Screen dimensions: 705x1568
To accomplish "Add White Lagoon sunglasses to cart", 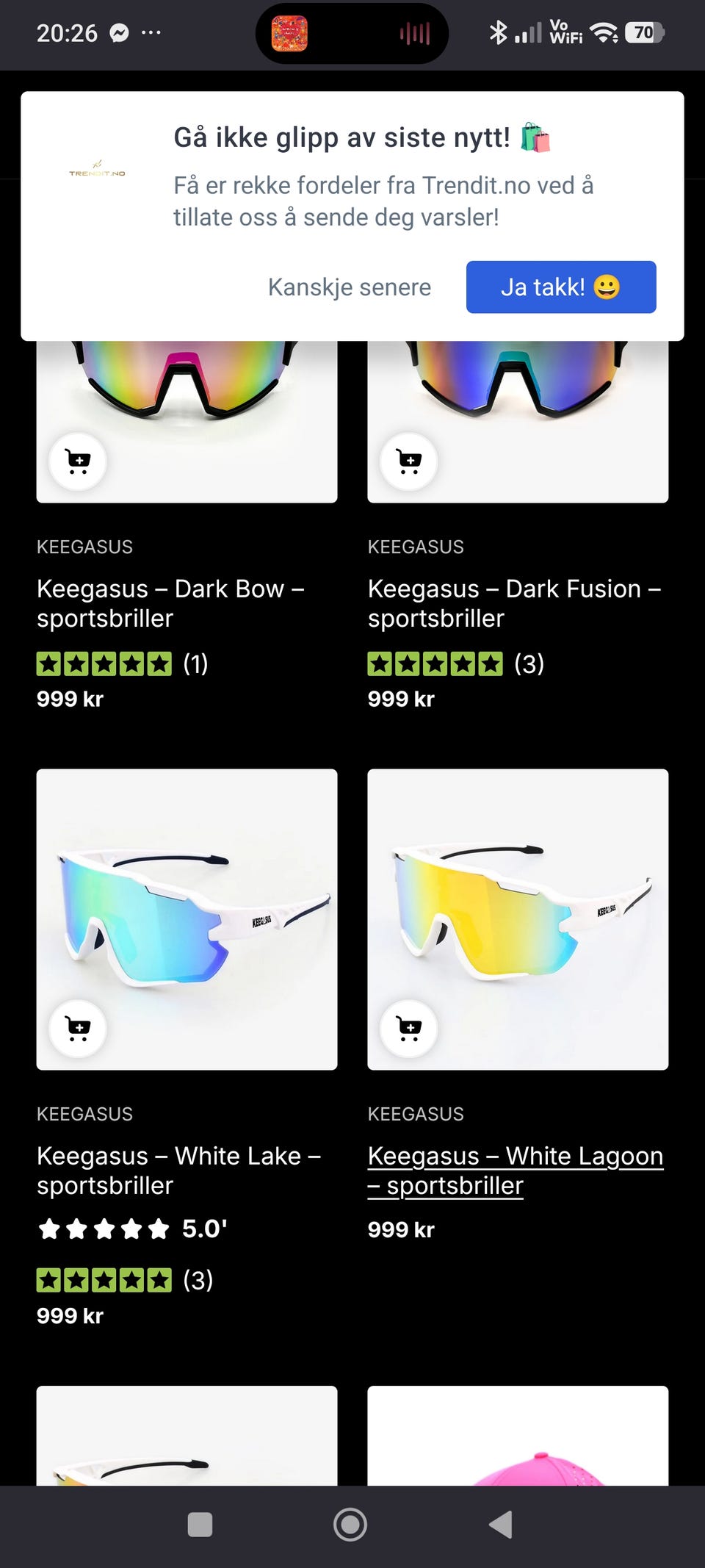I will [x=409, y=1028].
